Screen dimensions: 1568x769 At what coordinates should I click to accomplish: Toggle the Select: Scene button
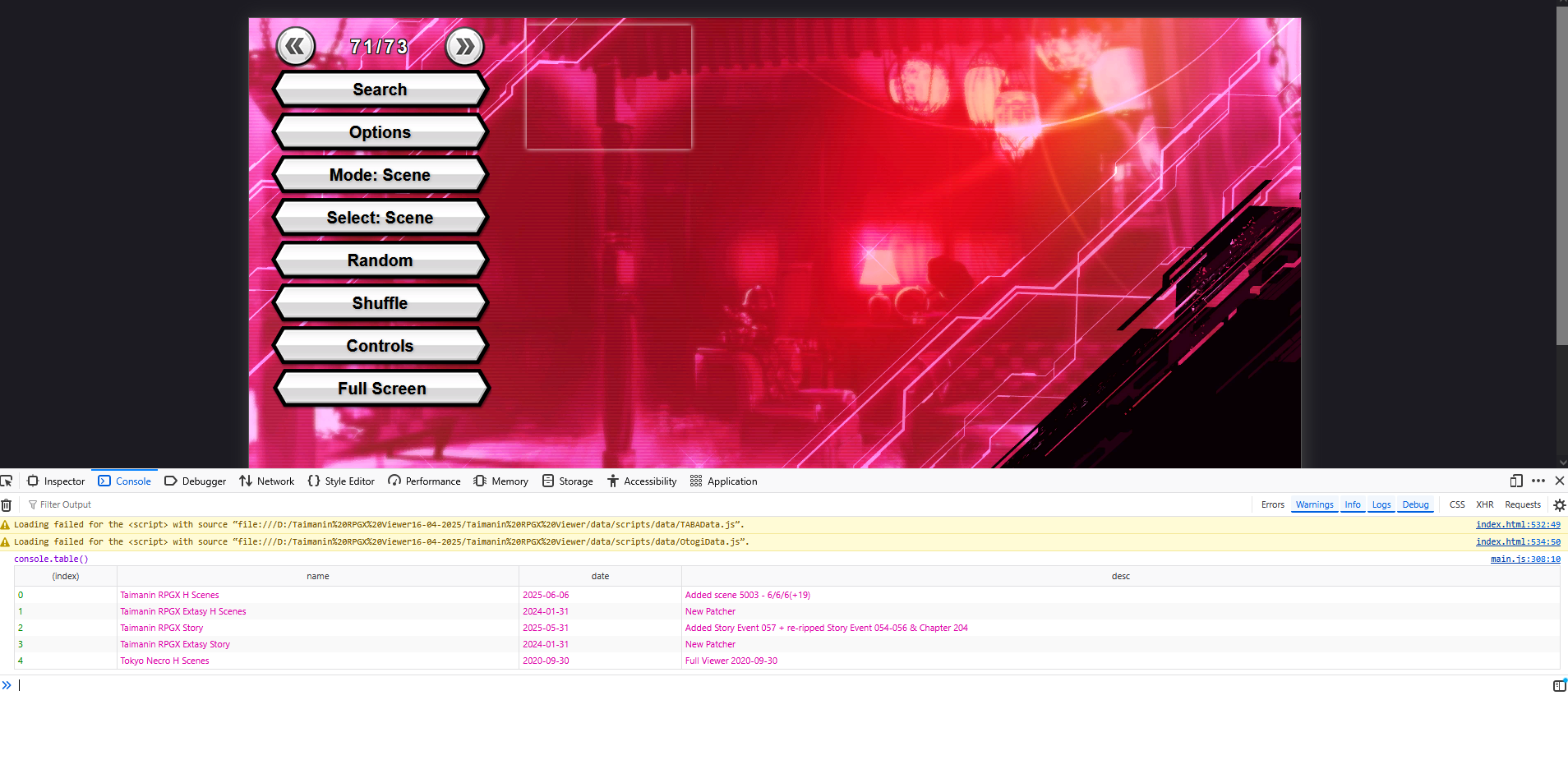coord(380,218)
